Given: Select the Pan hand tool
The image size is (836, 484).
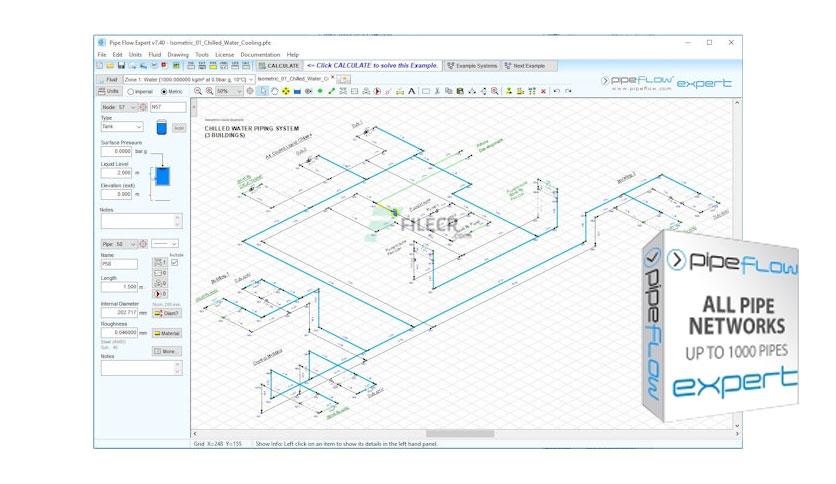Looking at the screenshot, I should click(275, 91).
